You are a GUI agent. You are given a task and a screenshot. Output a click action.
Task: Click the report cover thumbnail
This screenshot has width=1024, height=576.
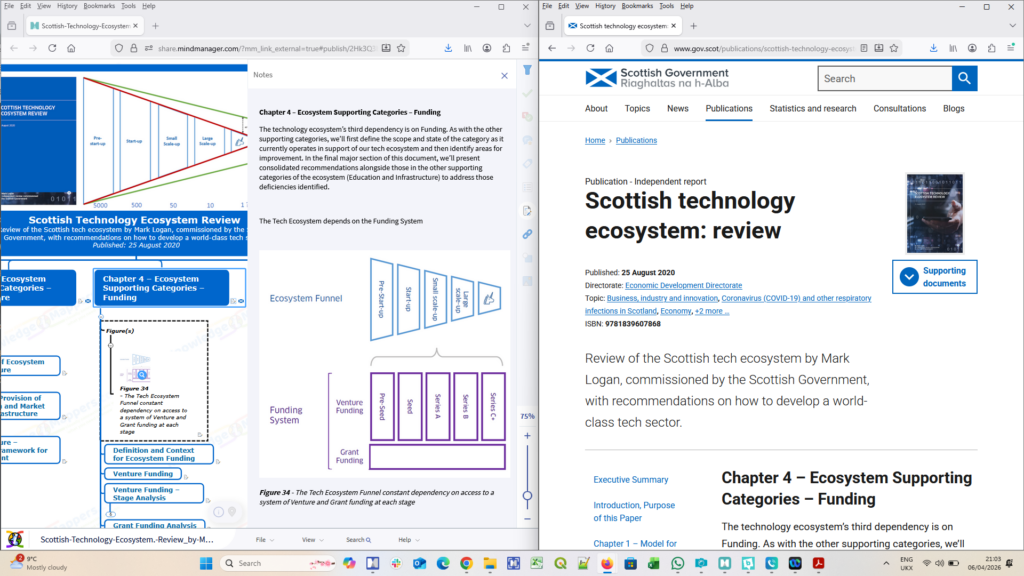pos(935,213)
